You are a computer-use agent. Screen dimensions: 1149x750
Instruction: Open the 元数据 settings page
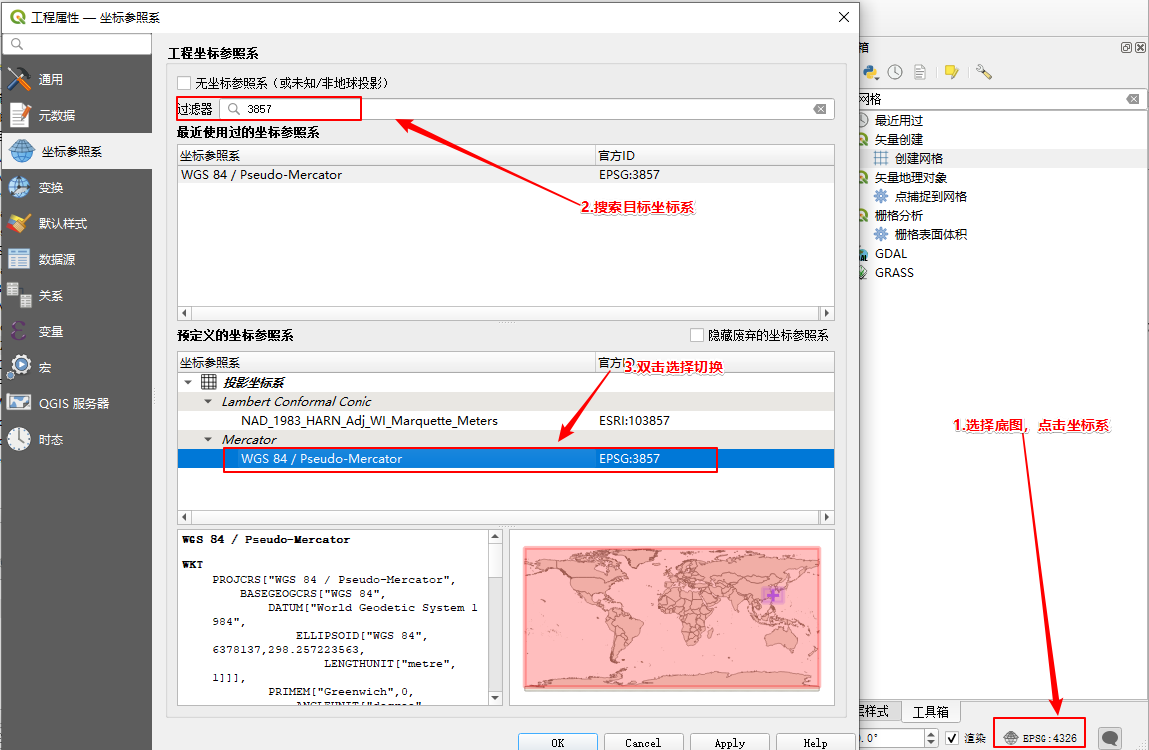click(57, 116)
